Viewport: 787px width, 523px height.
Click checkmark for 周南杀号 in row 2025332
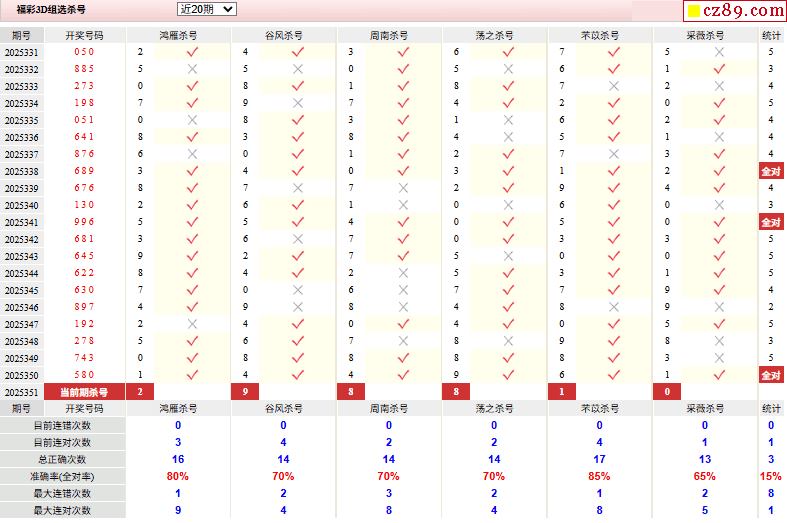(403, 69)
